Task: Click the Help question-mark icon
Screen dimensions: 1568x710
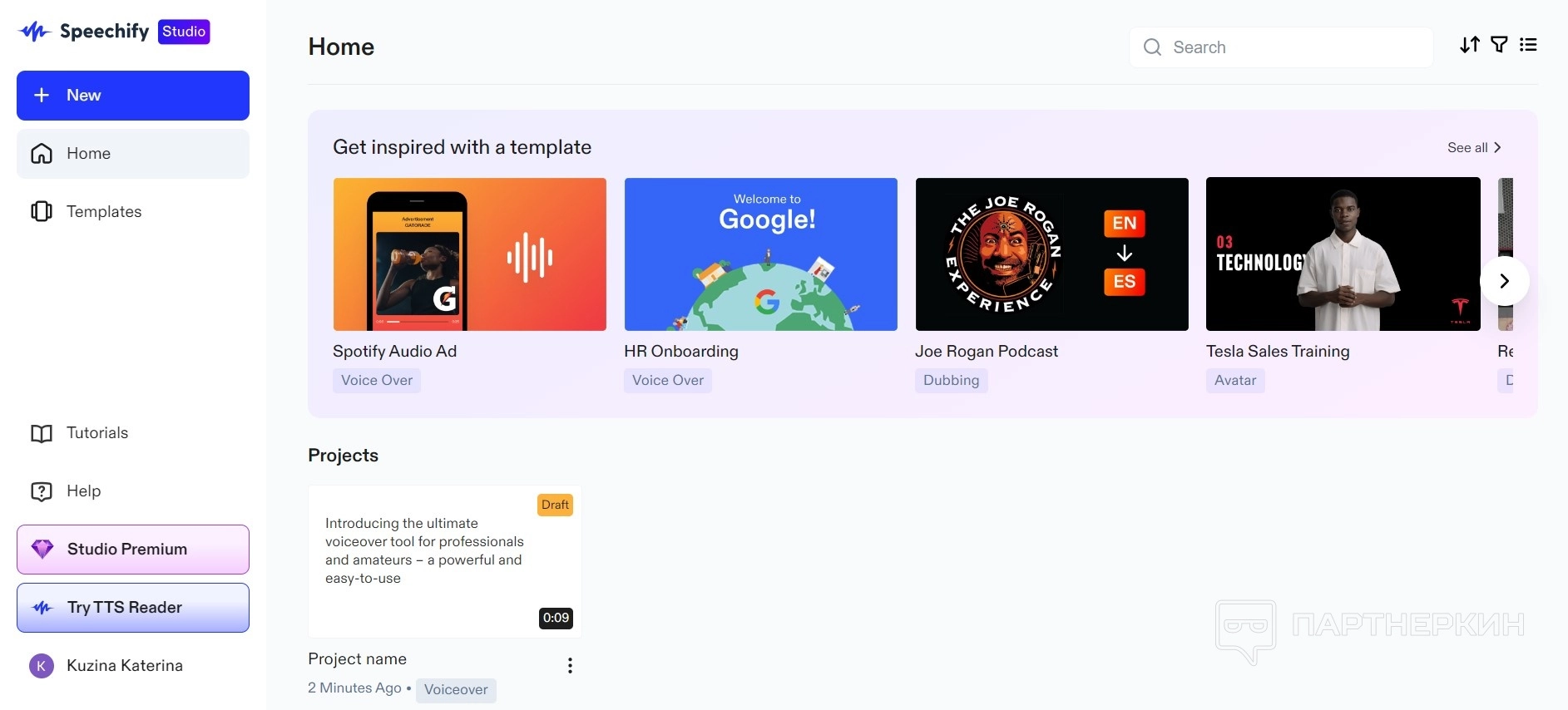Action: point(42,491)
